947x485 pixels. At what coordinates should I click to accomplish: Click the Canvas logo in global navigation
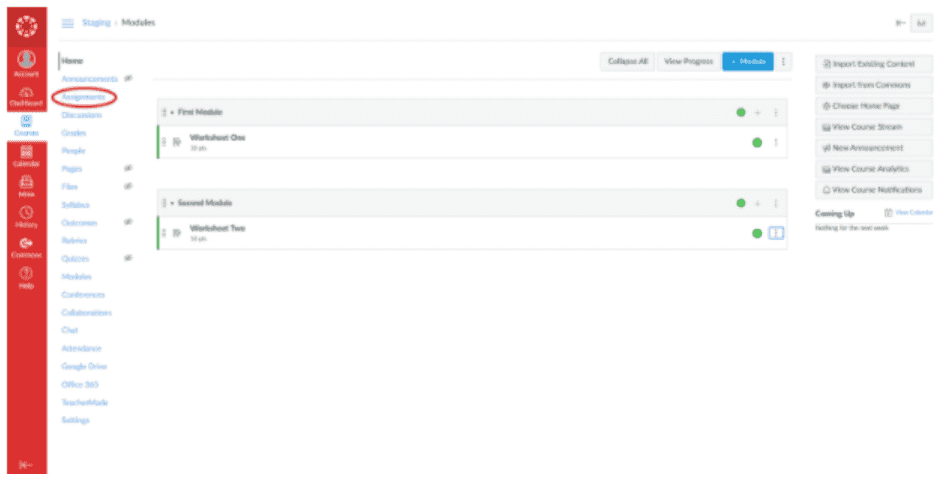point(27,27)
